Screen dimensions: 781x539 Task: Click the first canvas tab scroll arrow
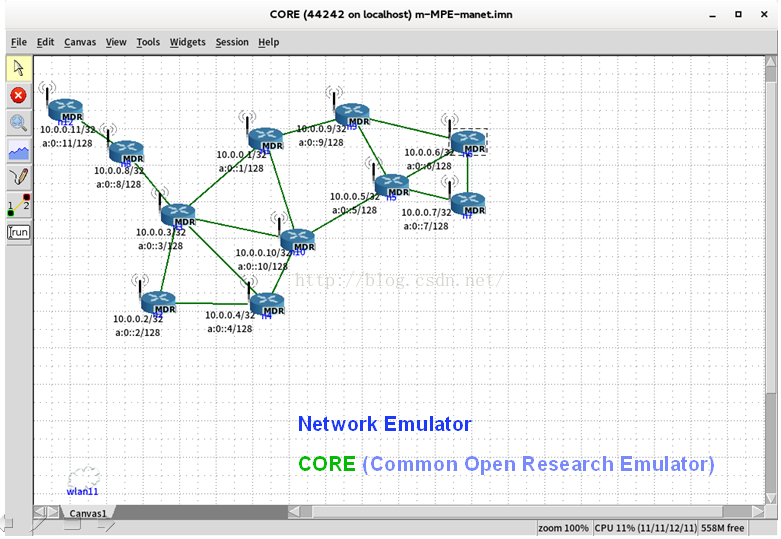click(40, 512)
